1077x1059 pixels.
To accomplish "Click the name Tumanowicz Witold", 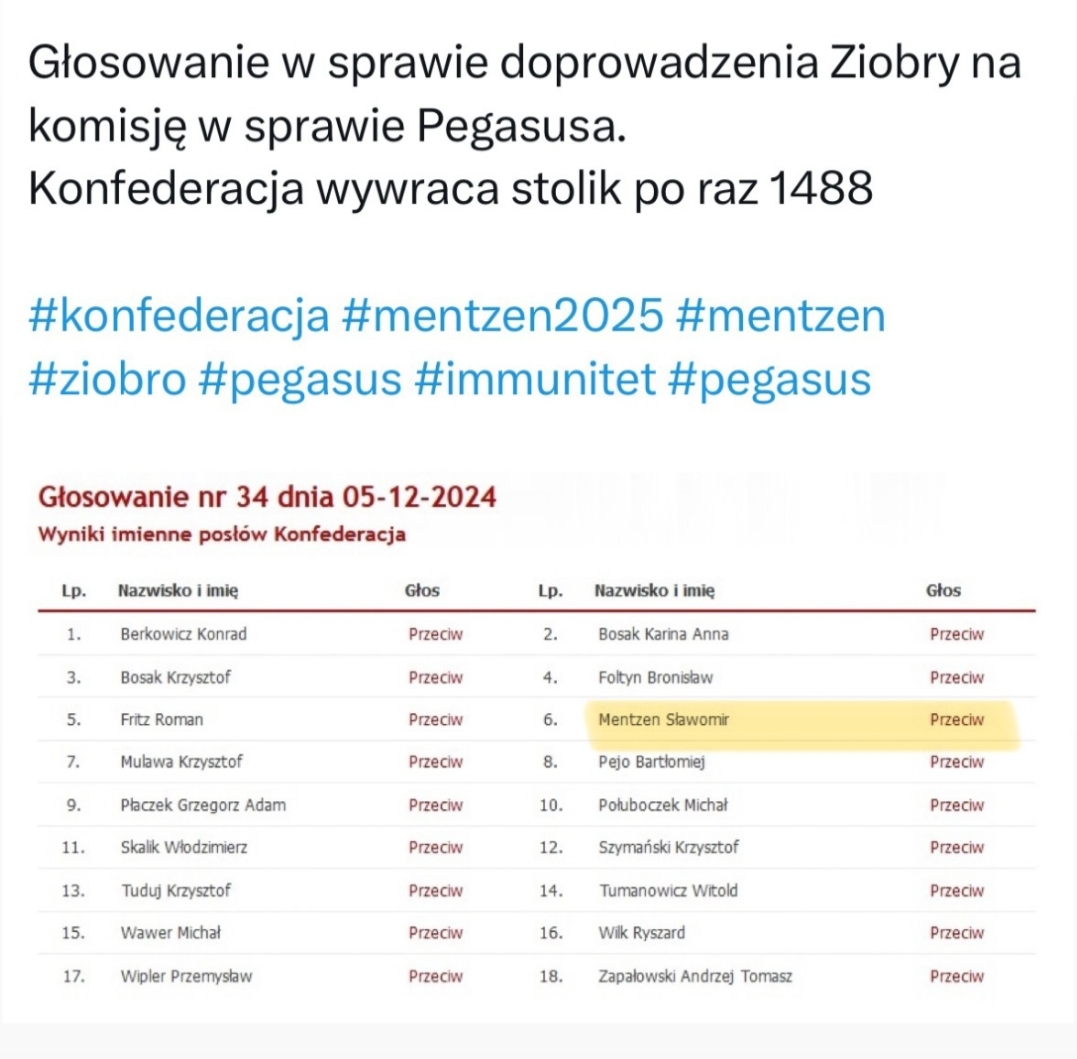I will (668, 890).
